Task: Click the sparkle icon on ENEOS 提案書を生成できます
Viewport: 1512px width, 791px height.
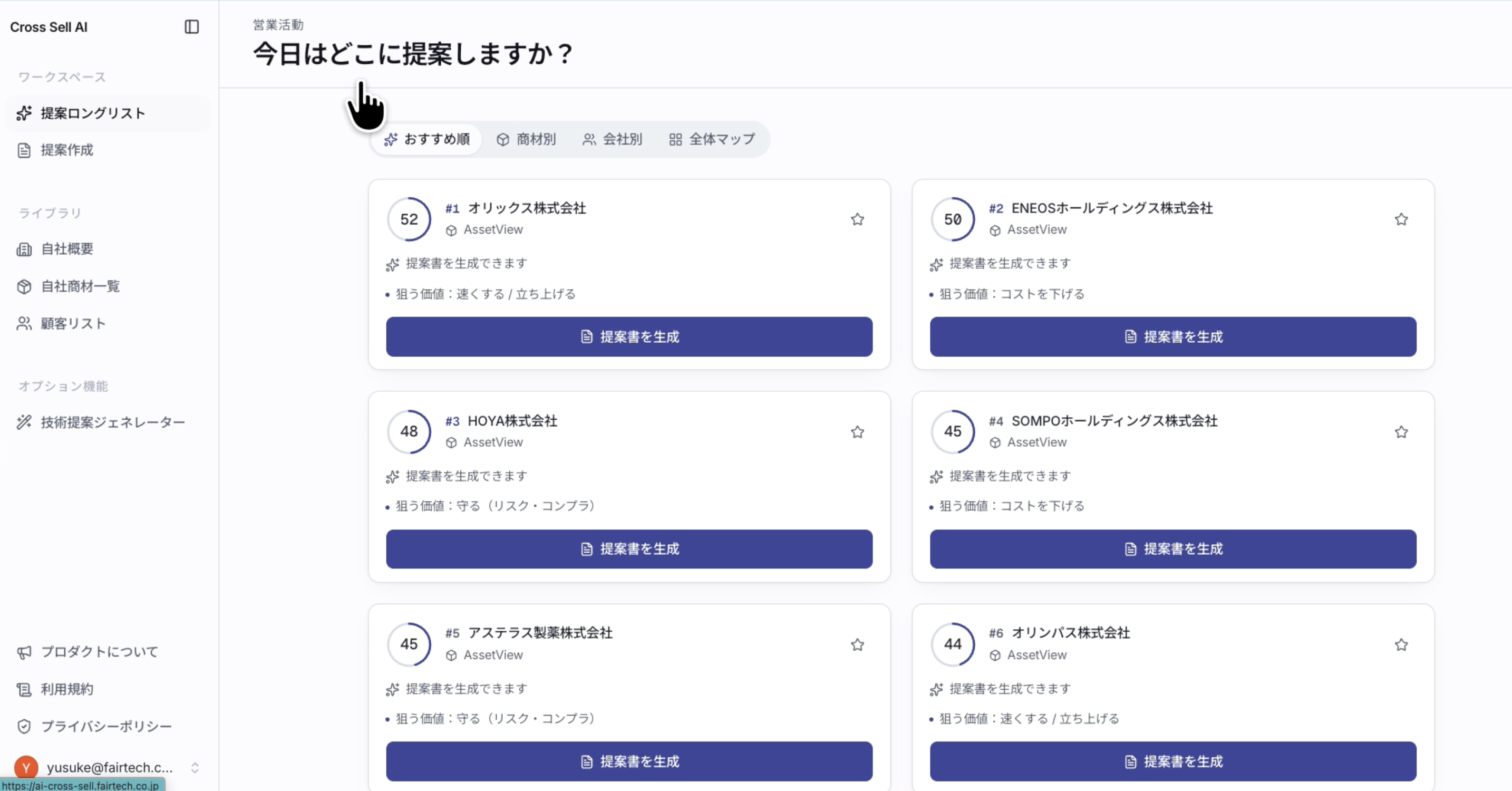Action: coord(936,264)
